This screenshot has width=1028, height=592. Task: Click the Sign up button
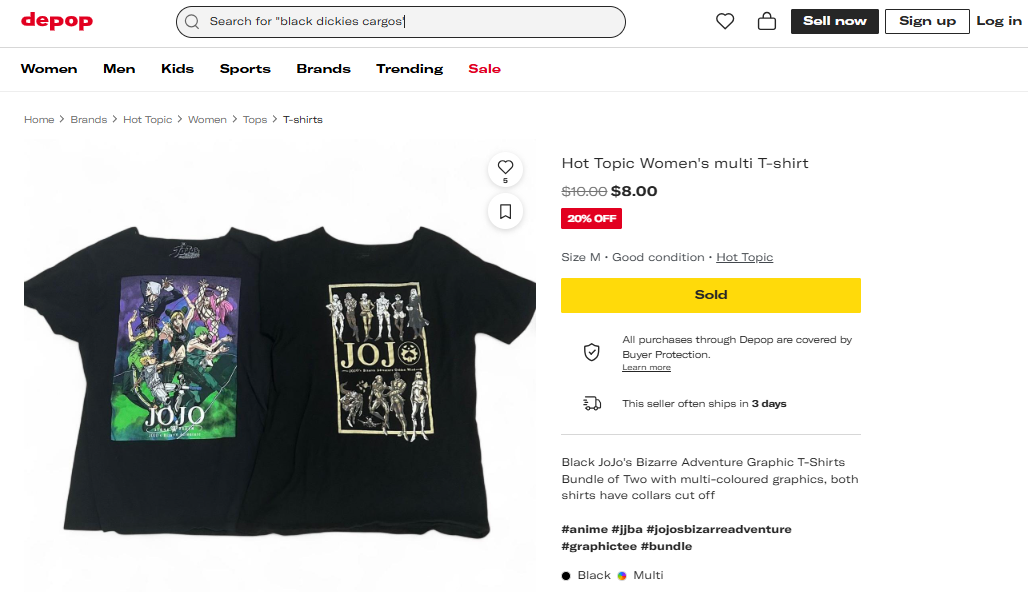point(927,21)
